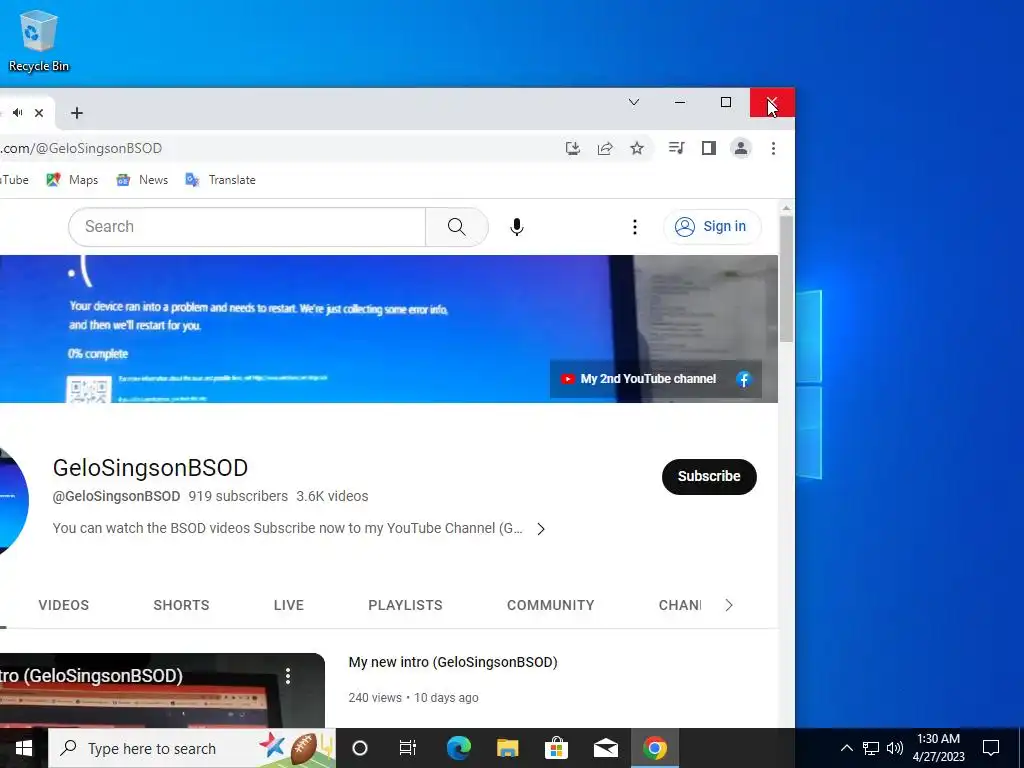The image size is (1024, 768).
Task: Open My new intro (GeloSingsonBSOD) title
Action: point(453,662)
